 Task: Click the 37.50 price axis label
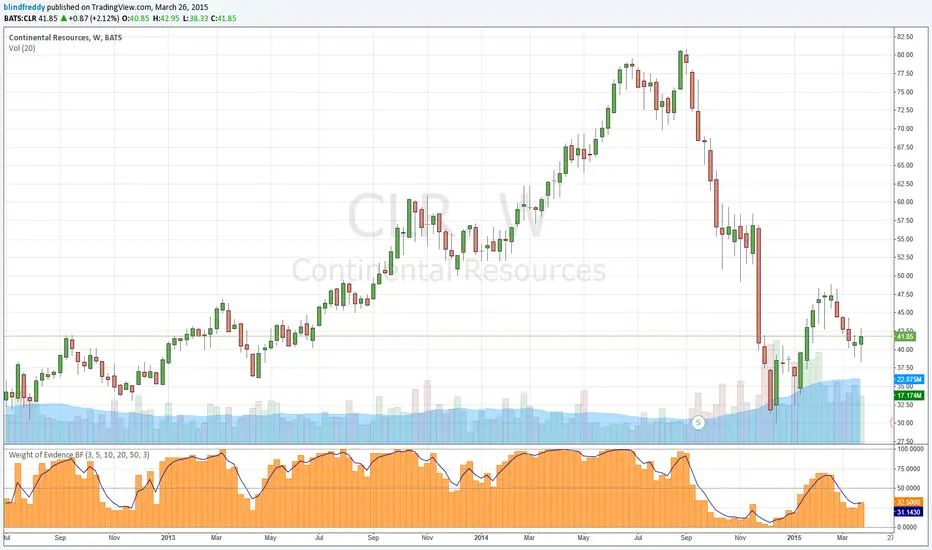click(x=905, y=368)
